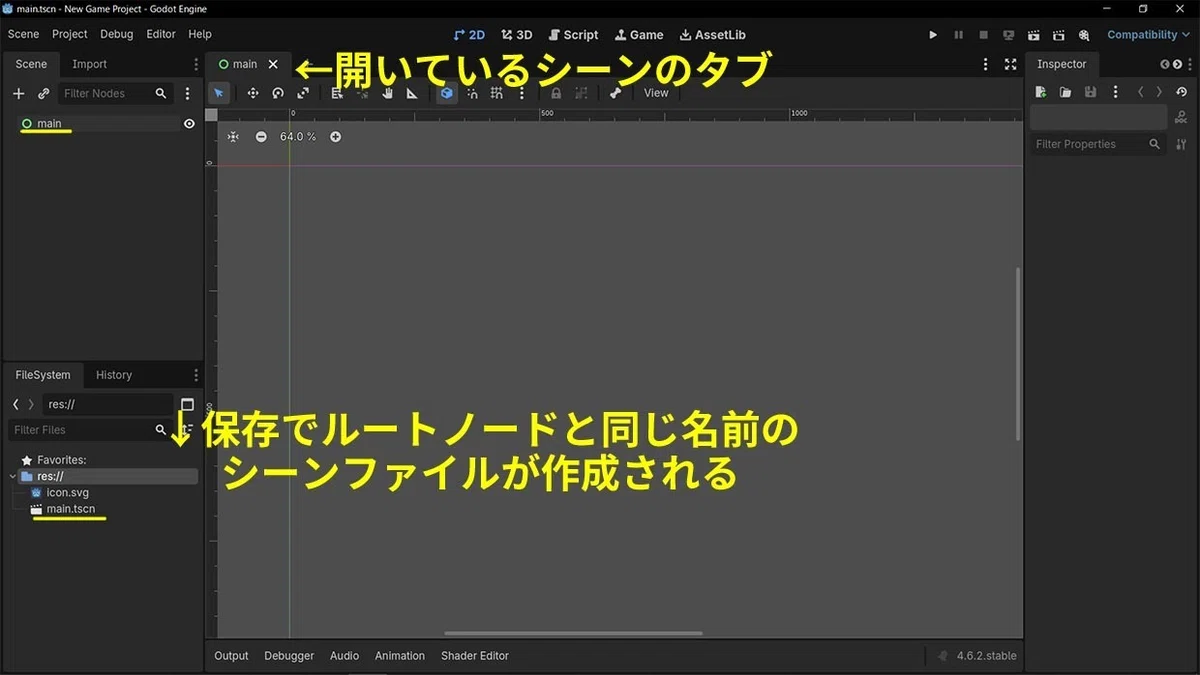Open the AssetLib workspace

[x=712, y=35]
